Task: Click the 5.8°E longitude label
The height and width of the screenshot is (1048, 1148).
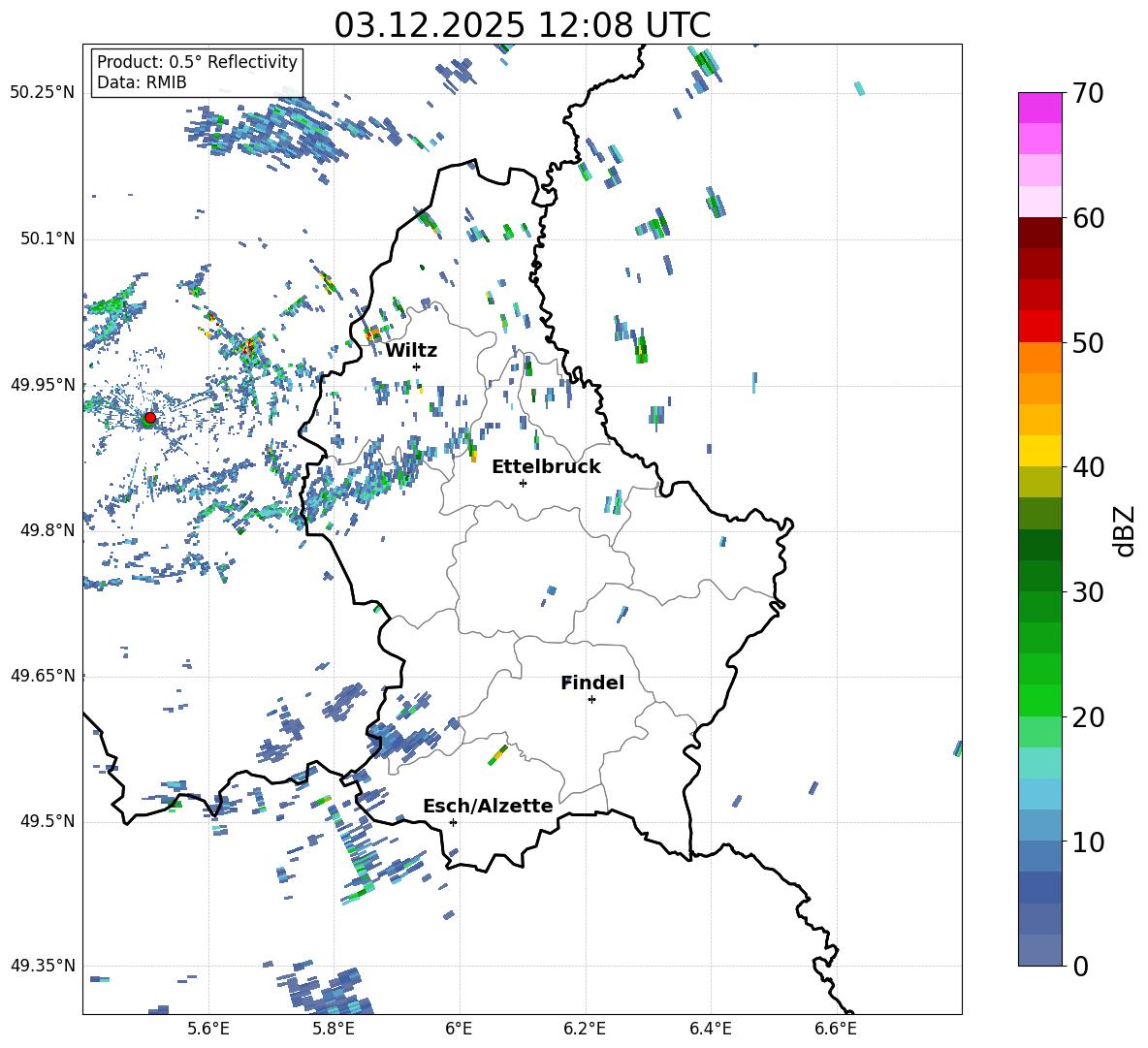Action: pos(334,1029)
